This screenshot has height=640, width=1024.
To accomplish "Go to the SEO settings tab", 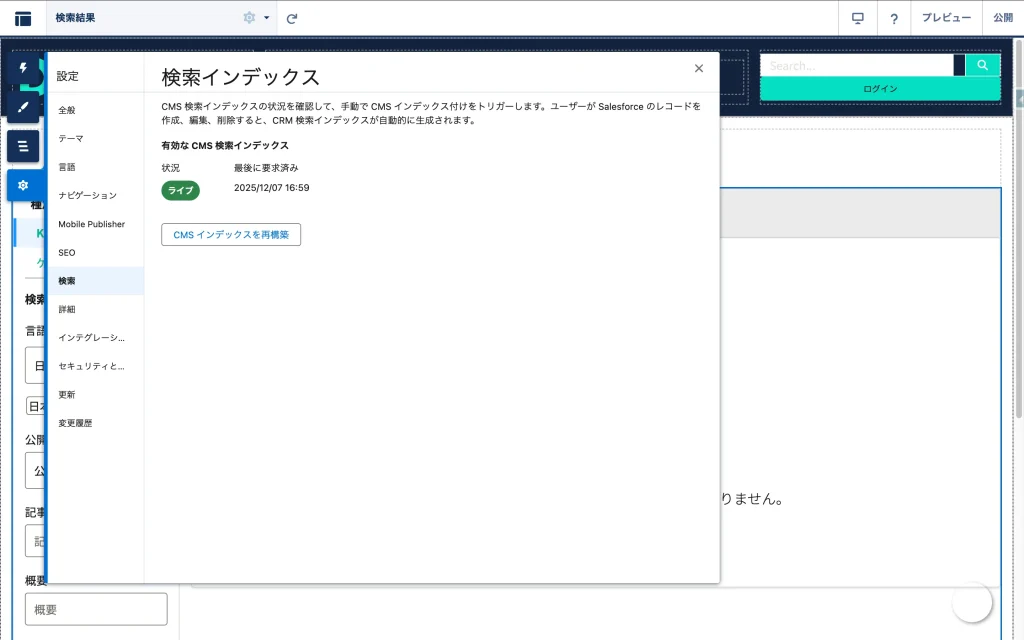I will click(67, 252).
